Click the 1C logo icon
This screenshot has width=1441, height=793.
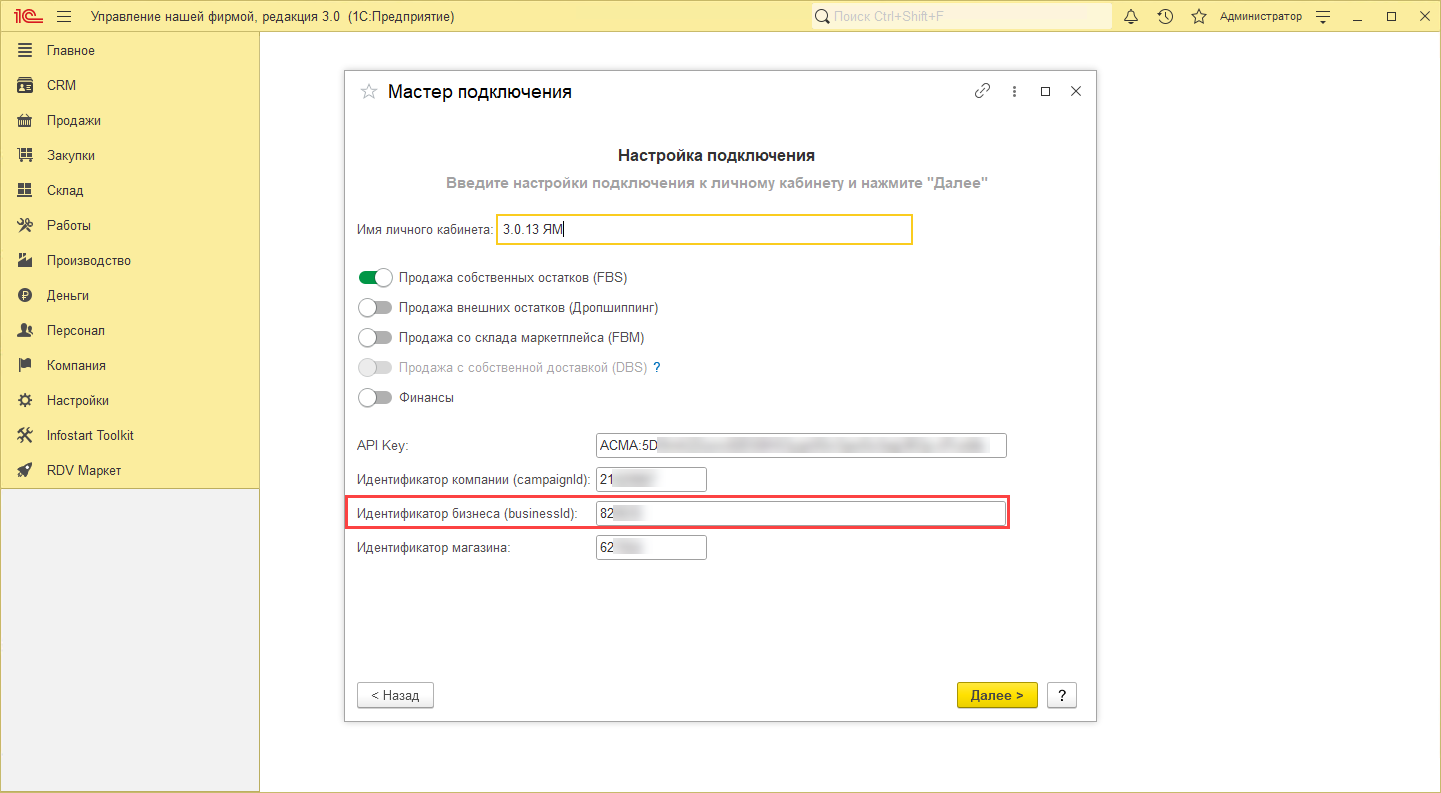(27, 17)
